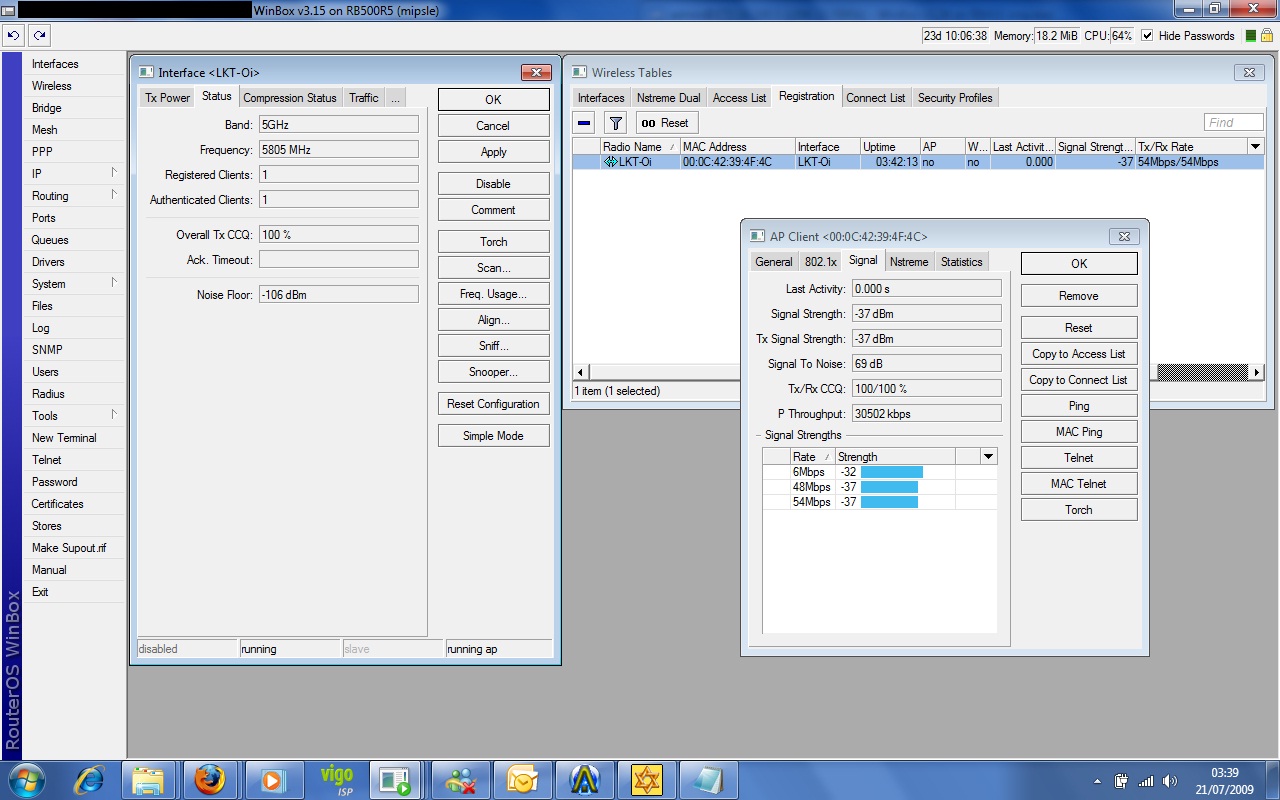Open the Security Profiles tab
The width and height of the screenshot is (1280, 800).
pos(955,98)
